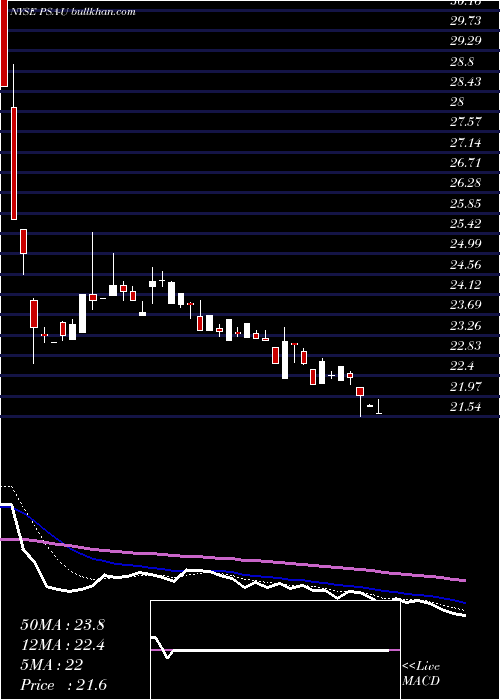Select the 22.83 price axis label

(x=466, y=346)
